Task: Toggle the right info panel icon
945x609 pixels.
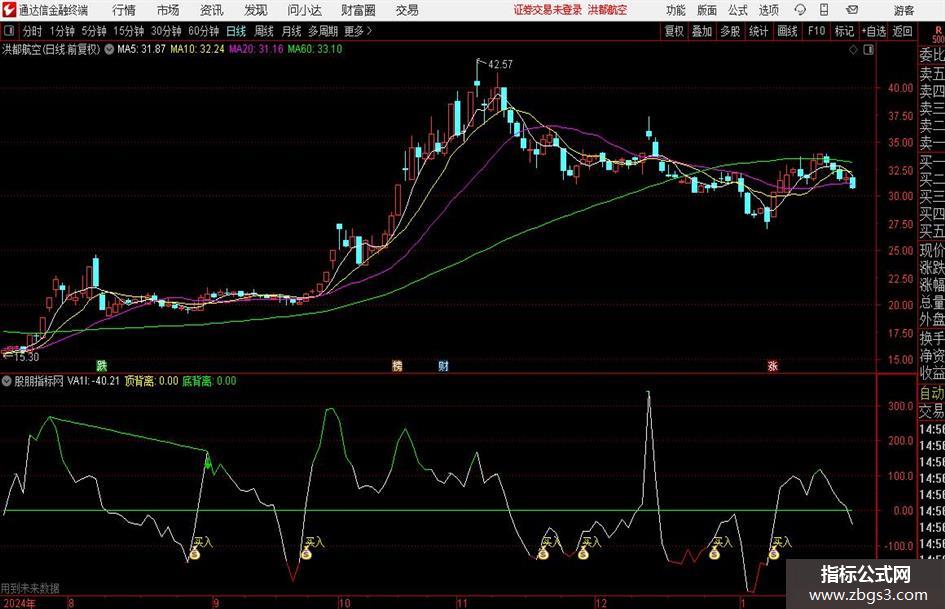Action: pos(868,50)
